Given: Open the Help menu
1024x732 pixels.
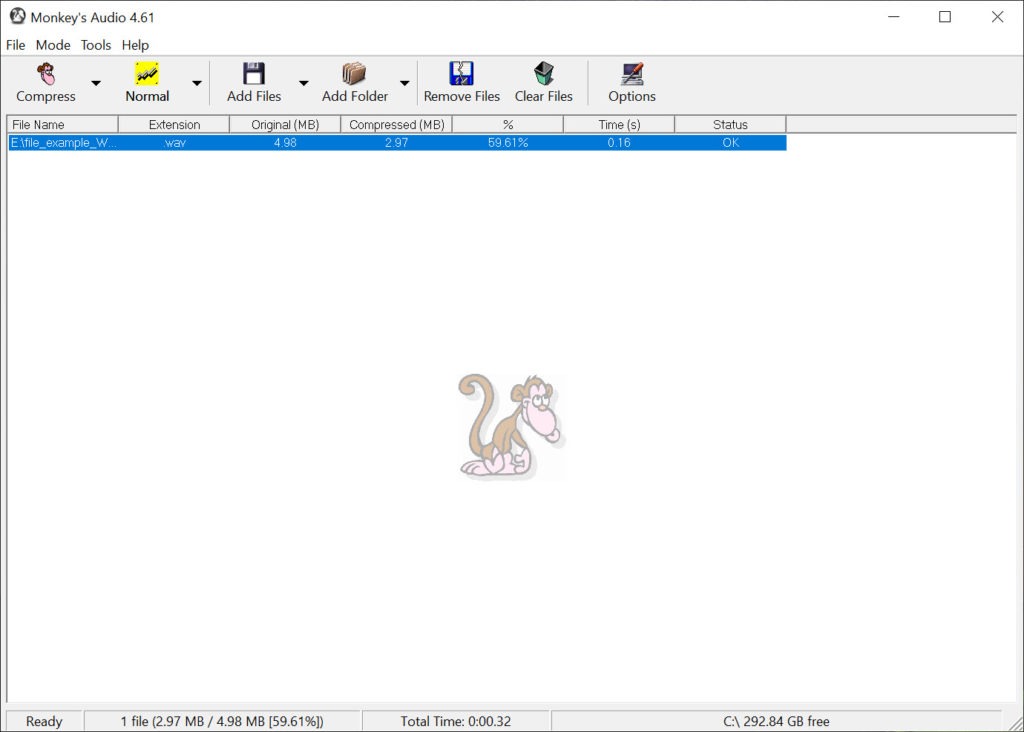Looking at the screenshot, I should click(x=135, y=45).
